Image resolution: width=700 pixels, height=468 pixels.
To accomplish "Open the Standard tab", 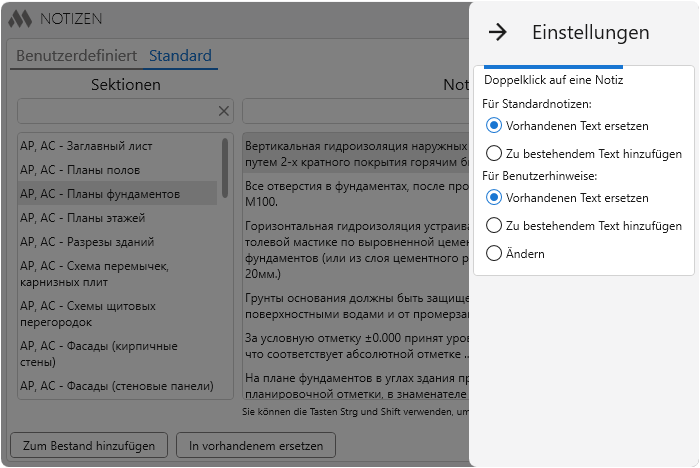I will click(x=180, y=56).
